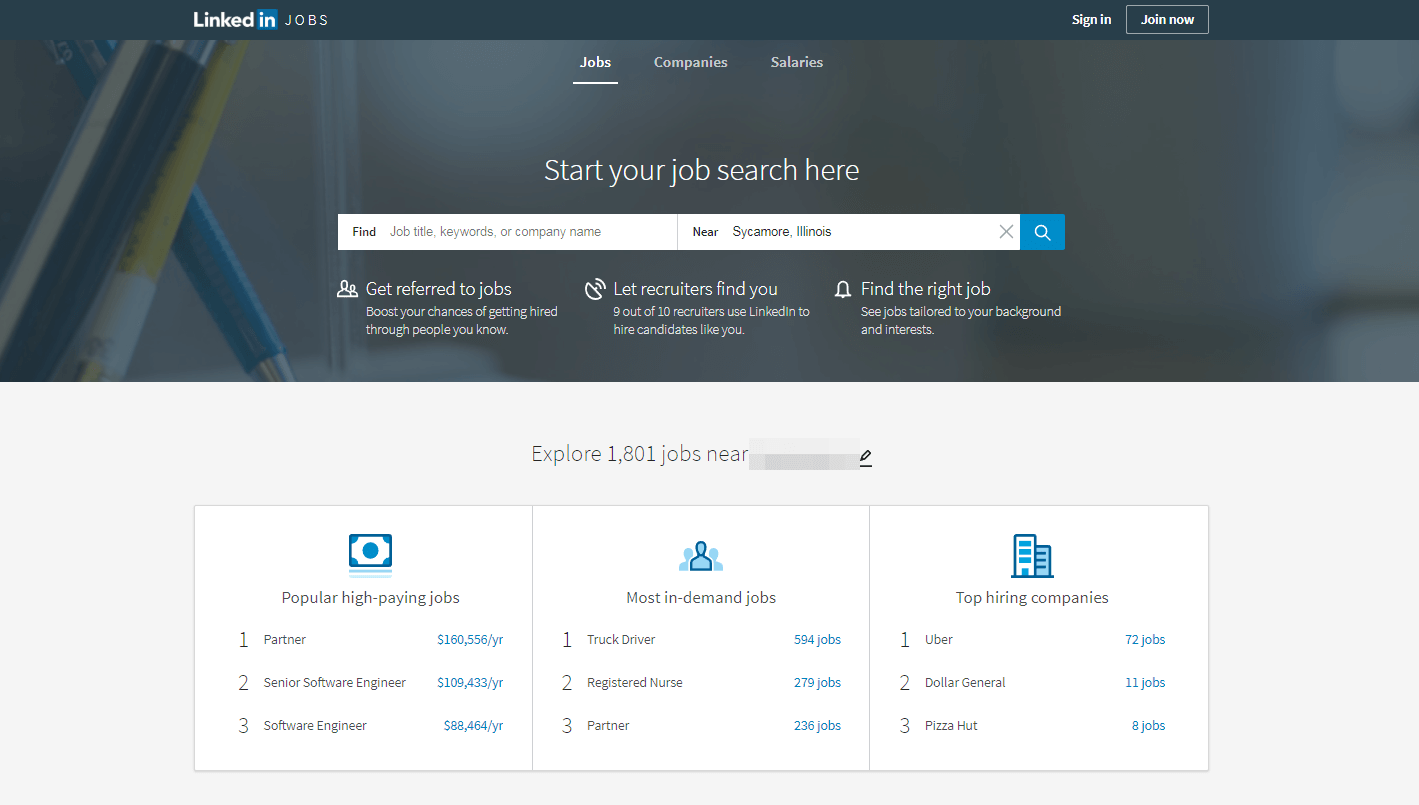This screenshot has width=1419, height=805.
Task: Click the building top hiring companies icon
Action: coord(1031,555)
